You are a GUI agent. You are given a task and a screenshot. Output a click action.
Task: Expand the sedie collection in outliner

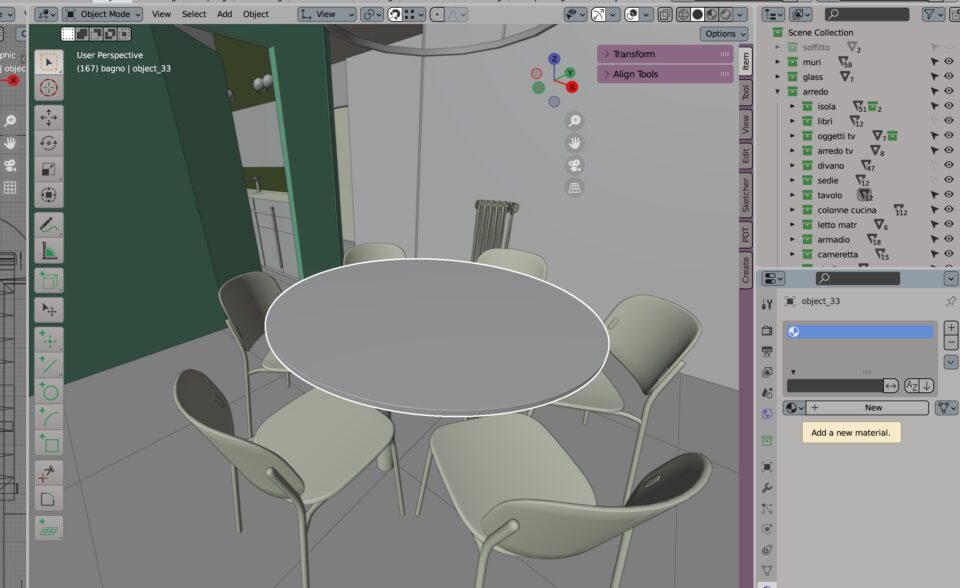pyautogui.click(x=793, y=180)
